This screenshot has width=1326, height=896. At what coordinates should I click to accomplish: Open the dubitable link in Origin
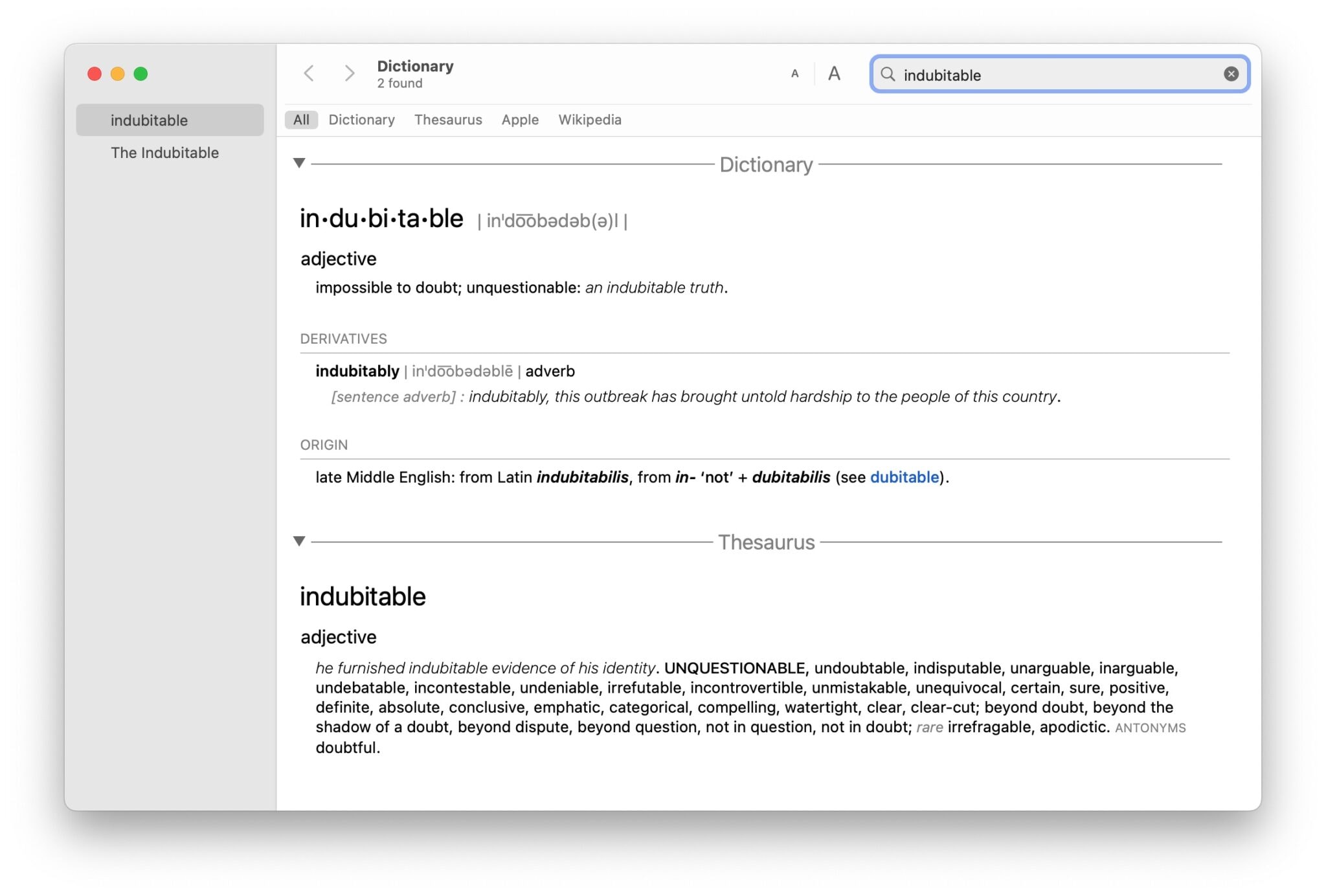[x=904, y=478]
